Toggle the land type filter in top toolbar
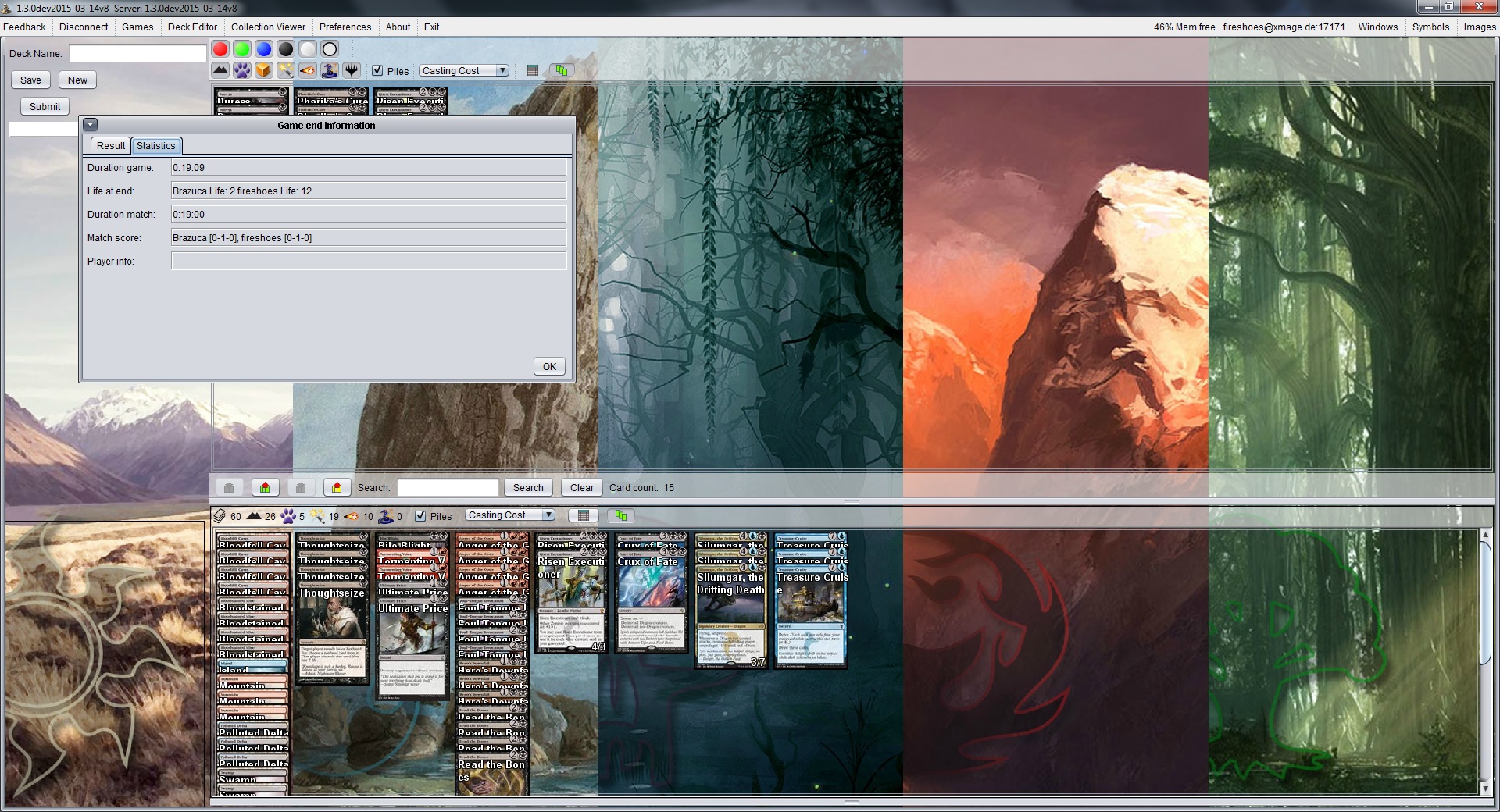 [x=220, y=70]
